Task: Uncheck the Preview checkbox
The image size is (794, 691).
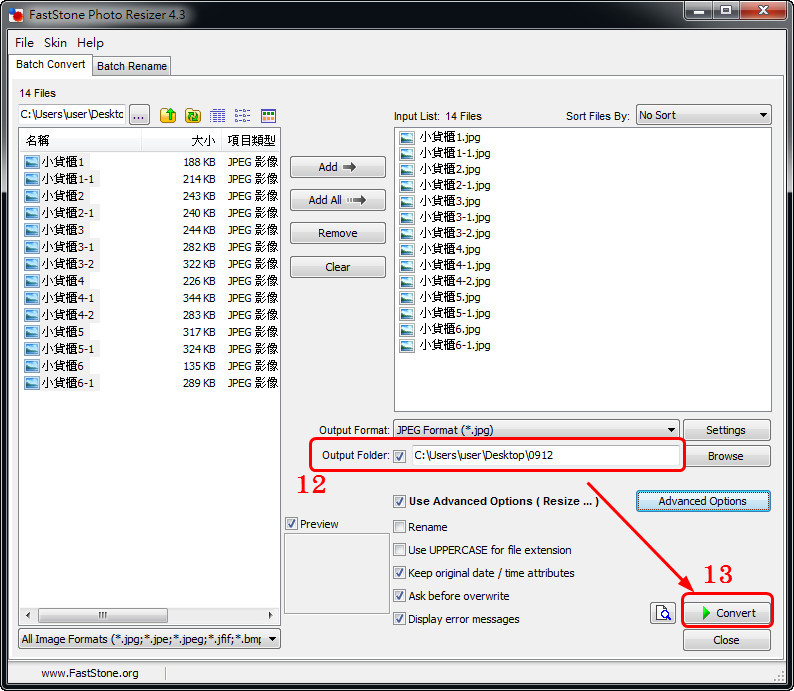Action: [291, 523]
